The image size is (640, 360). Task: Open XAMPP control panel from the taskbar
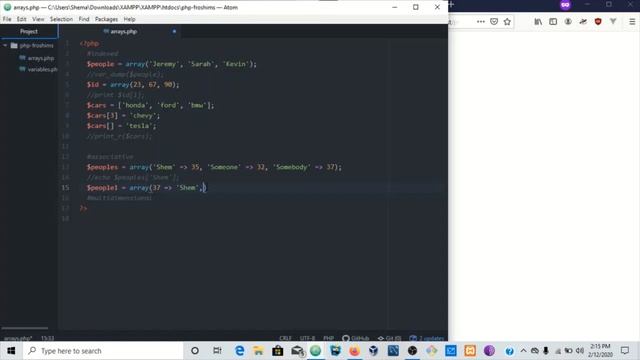pos(470,351)
